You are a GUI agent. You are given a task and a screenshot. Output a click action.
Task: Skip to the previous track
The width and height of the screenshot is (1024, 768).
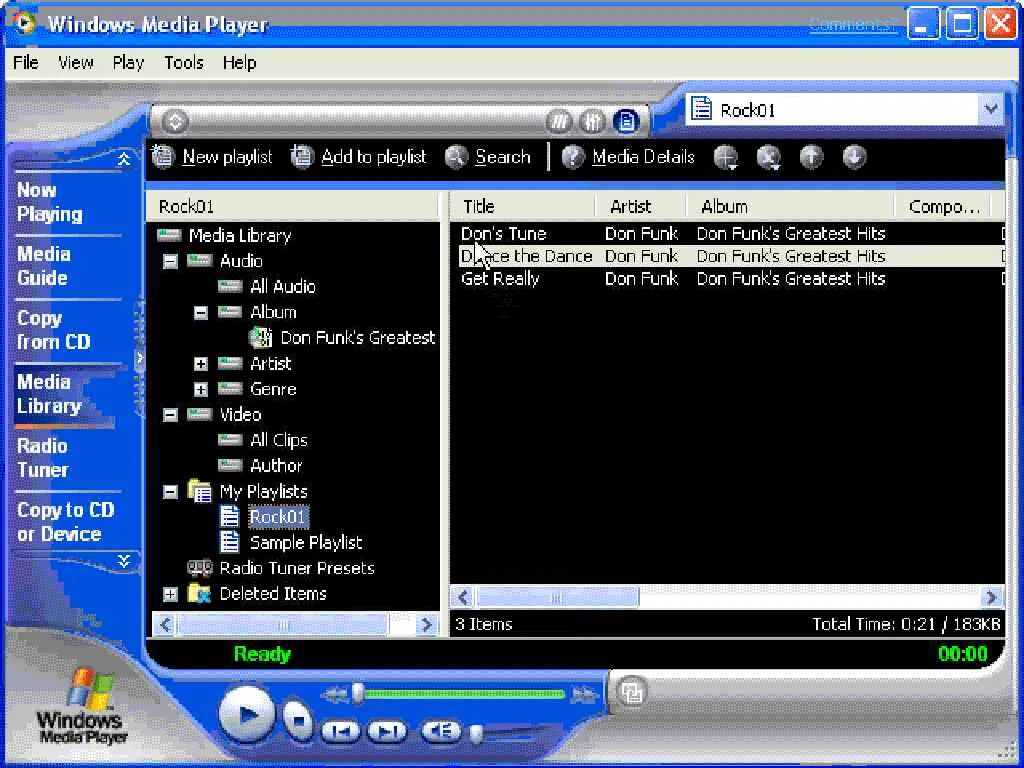[340, 731]
